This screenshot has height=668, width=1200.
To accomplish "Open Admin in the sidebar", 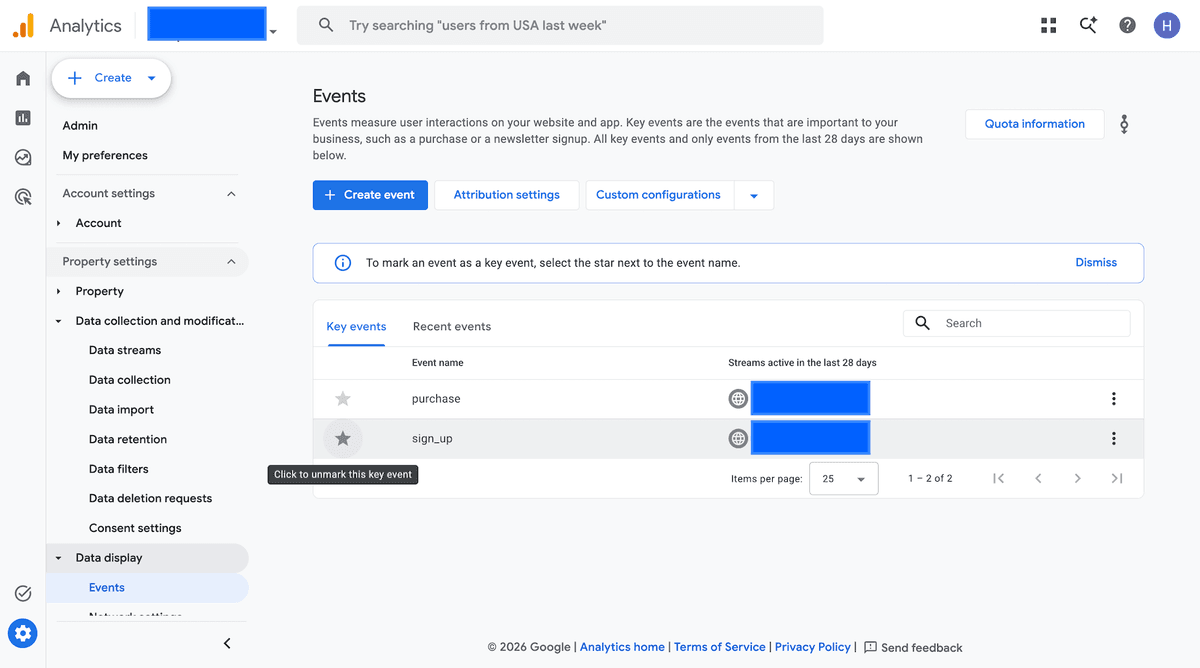I will coord(80,125).
